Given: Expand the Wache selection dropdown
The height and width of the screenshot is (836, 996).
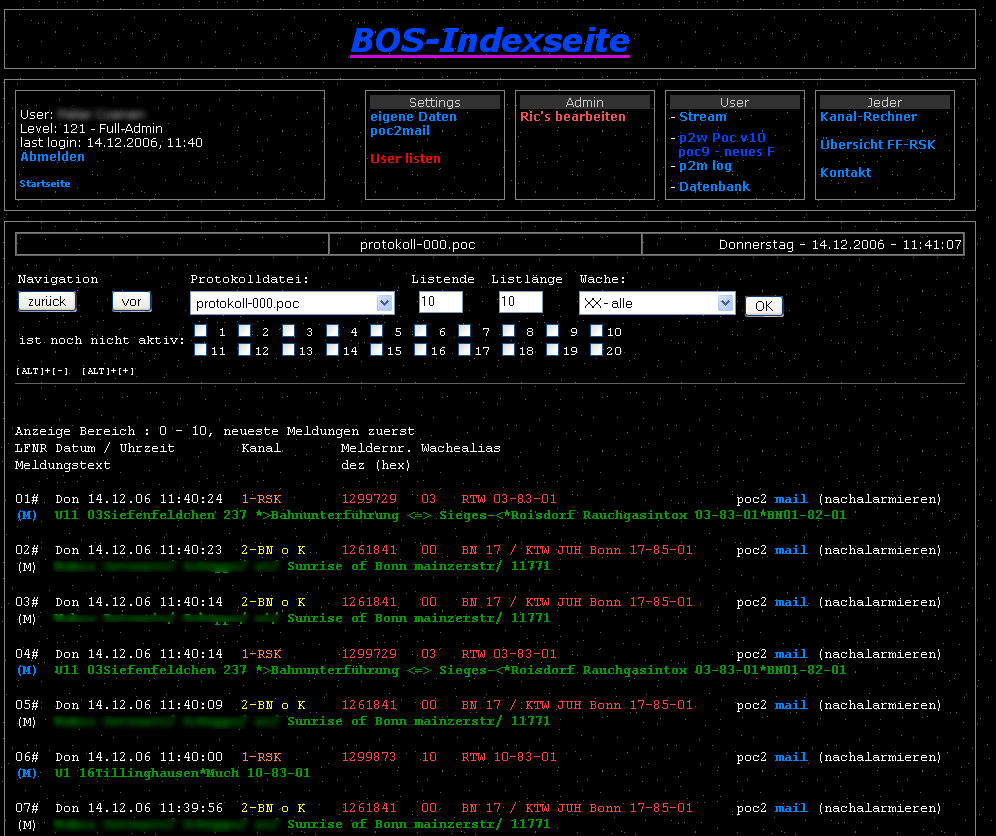Looking at the screenshot, I should tap(657, 303).
